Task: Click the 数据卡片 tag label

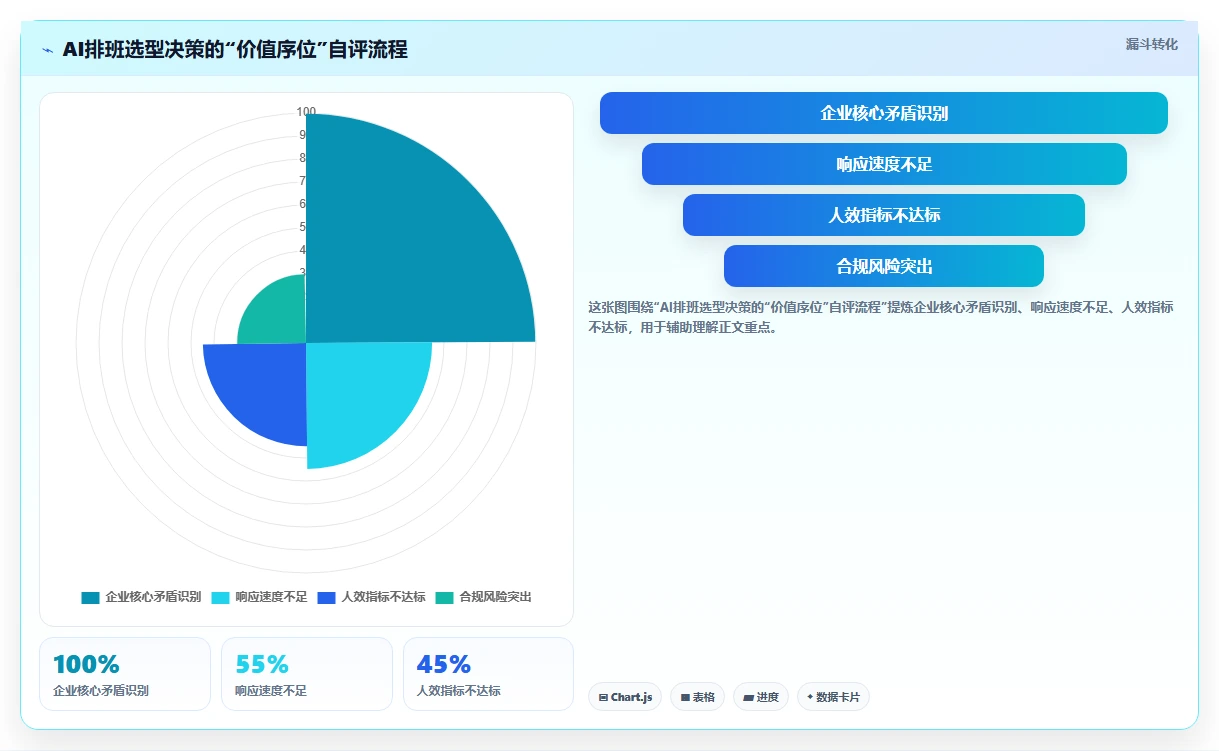Action: pos(838,697)
